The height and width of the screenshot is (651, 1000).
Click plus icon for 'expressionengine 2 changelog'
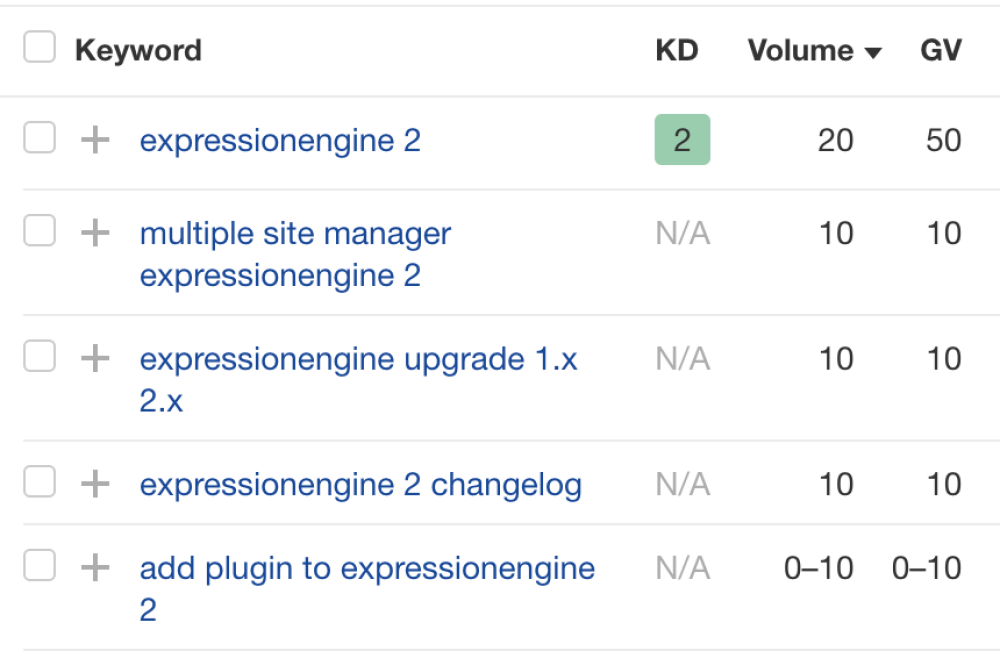point(95,485)
